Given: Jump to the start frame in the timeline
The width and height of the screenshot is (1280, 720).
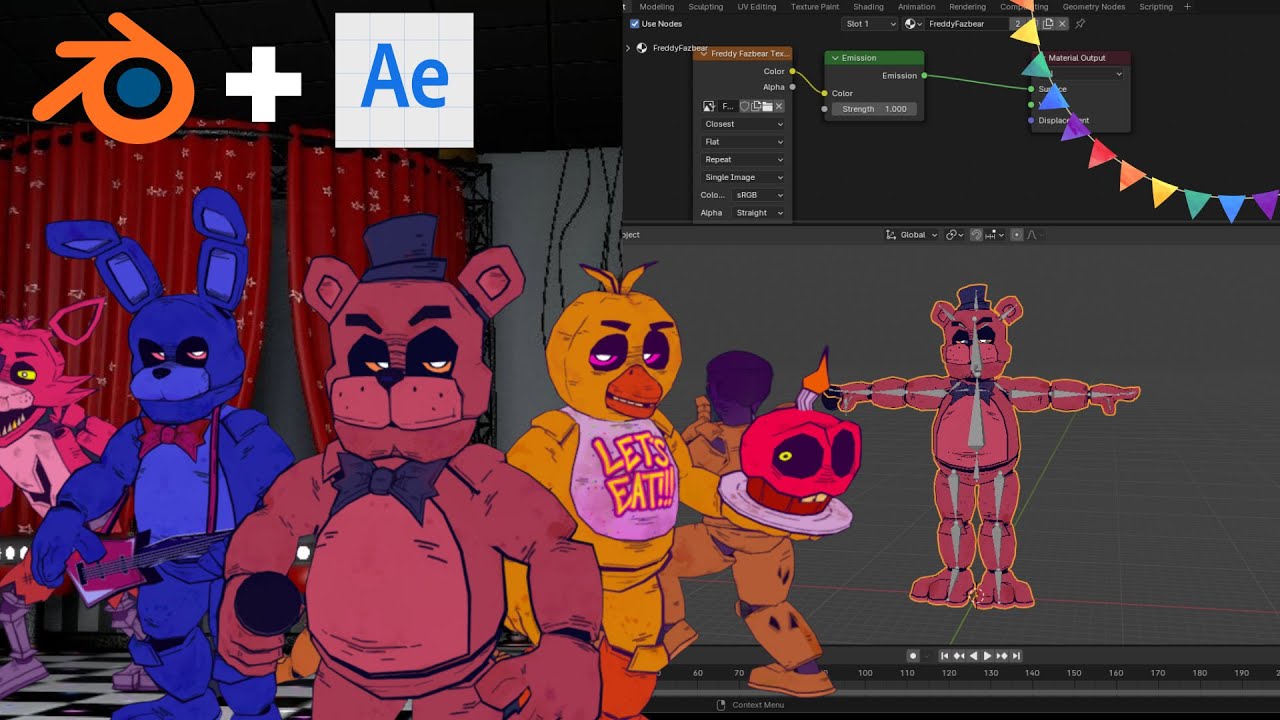Looking at the screenshot, I should pos(945,656).
